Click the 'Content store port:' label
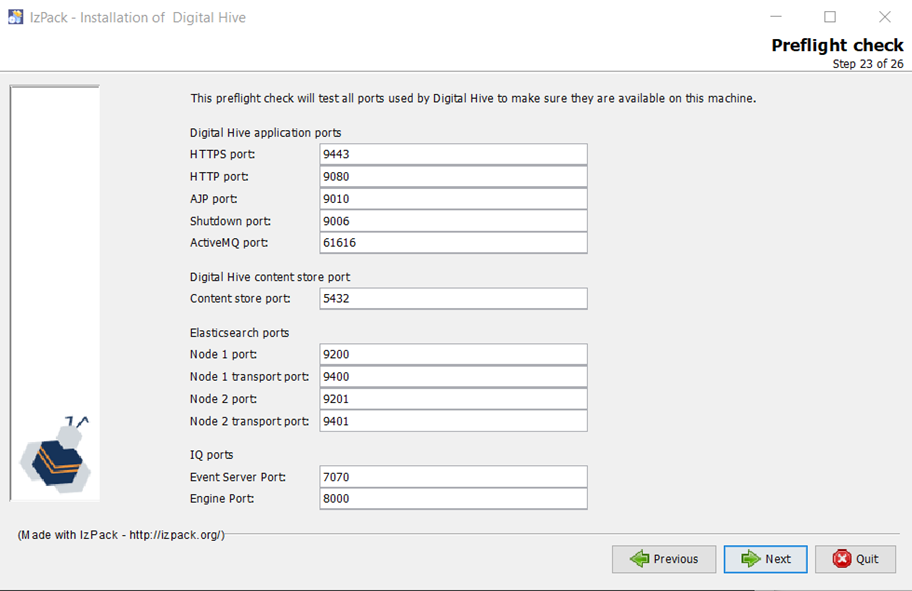912x591 pixels. (x=240, y=298)
